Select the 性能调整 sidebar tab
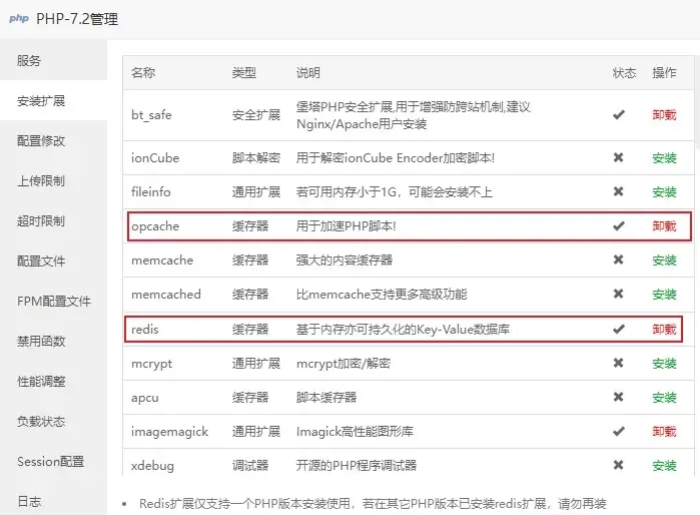The width and height of the screenshot is (700, 515). [x=42, y=381]
